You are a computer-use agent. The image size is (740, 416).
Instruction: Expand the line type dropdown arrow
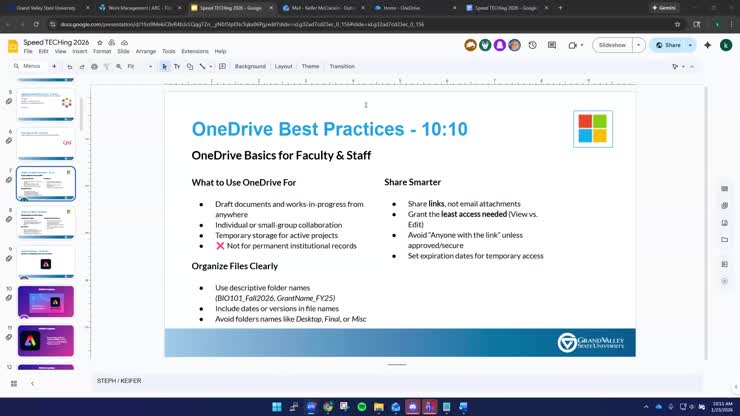click(x=210, y=67)
